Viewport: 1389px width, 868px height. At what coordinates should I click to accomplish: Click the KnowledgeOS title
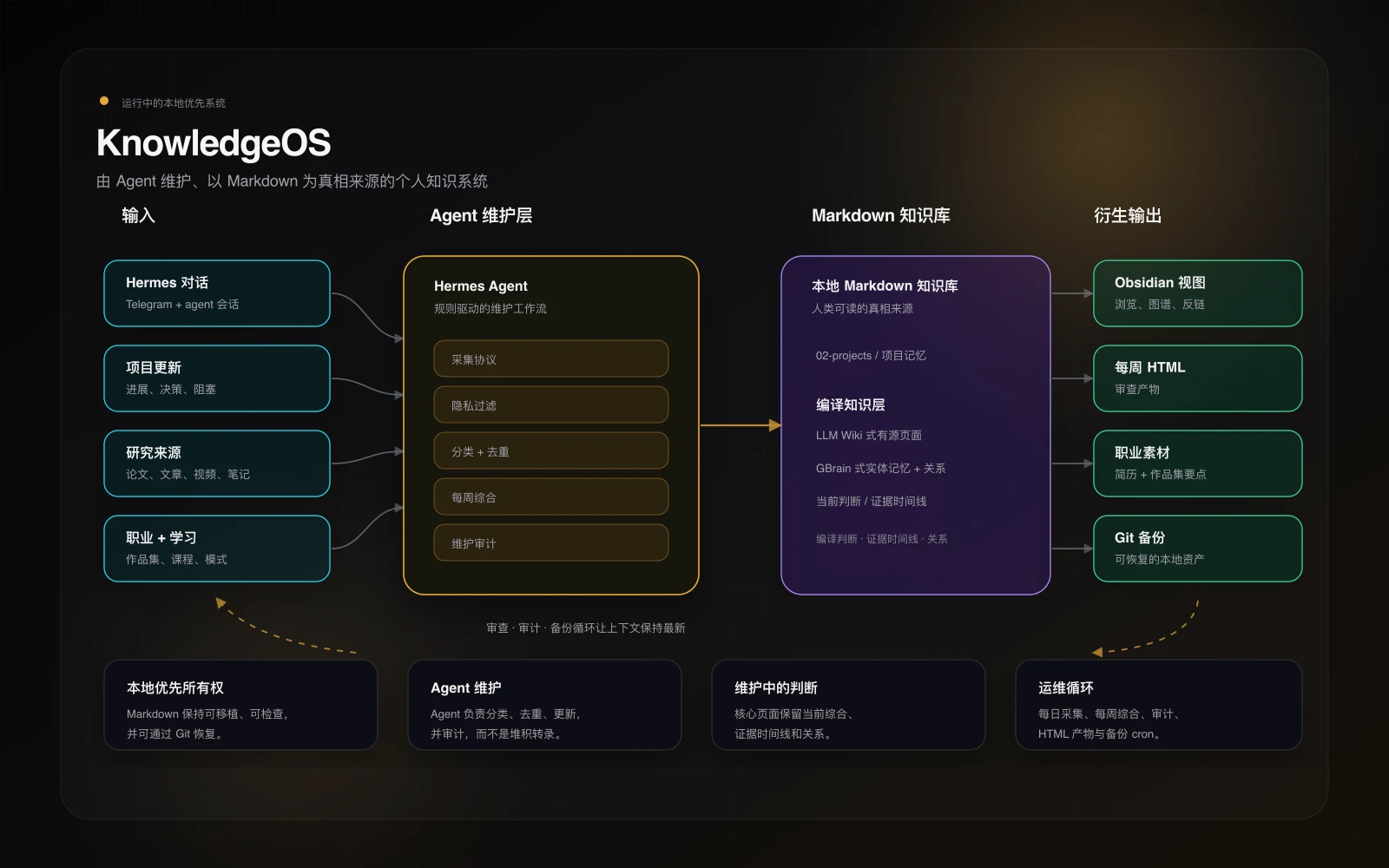click(214, 143)
